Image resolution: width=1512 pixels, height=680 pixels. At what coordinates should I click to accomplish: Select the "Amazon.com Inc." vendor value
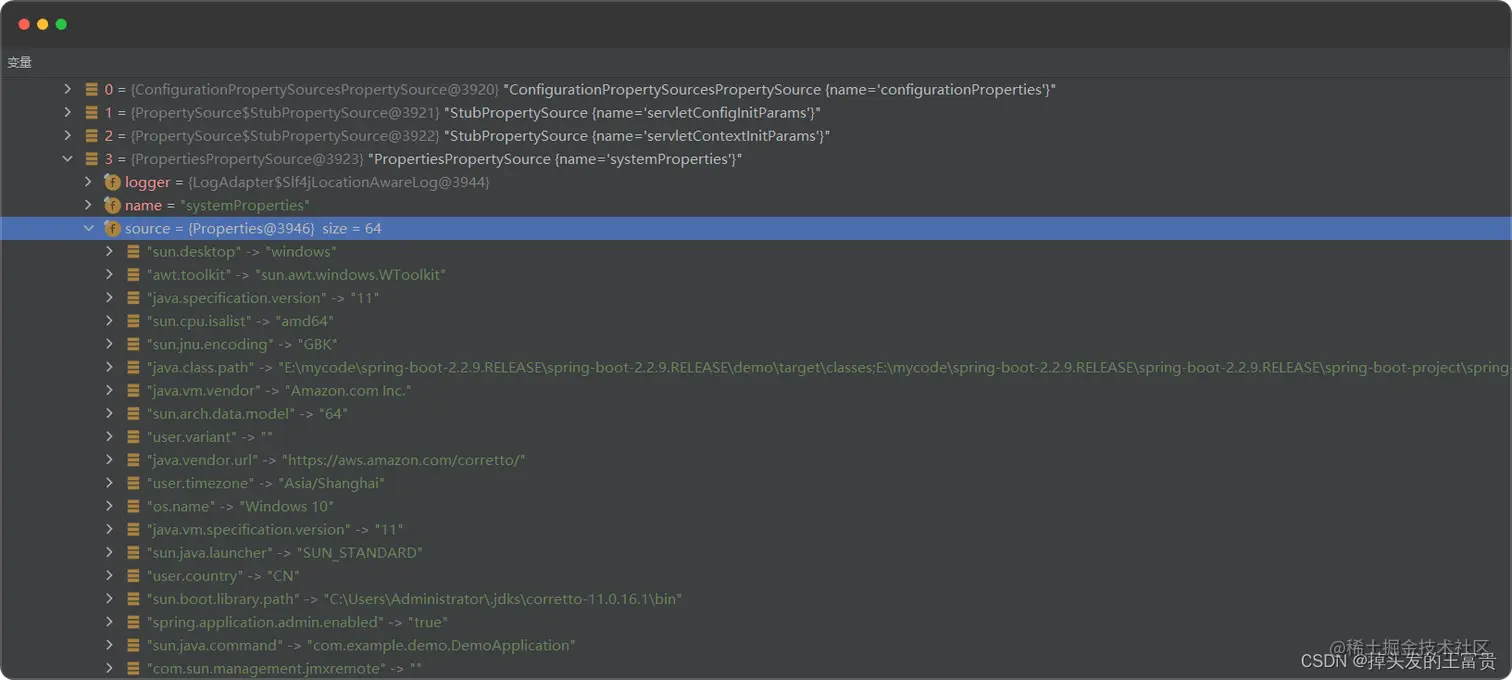tap(348, 390)
